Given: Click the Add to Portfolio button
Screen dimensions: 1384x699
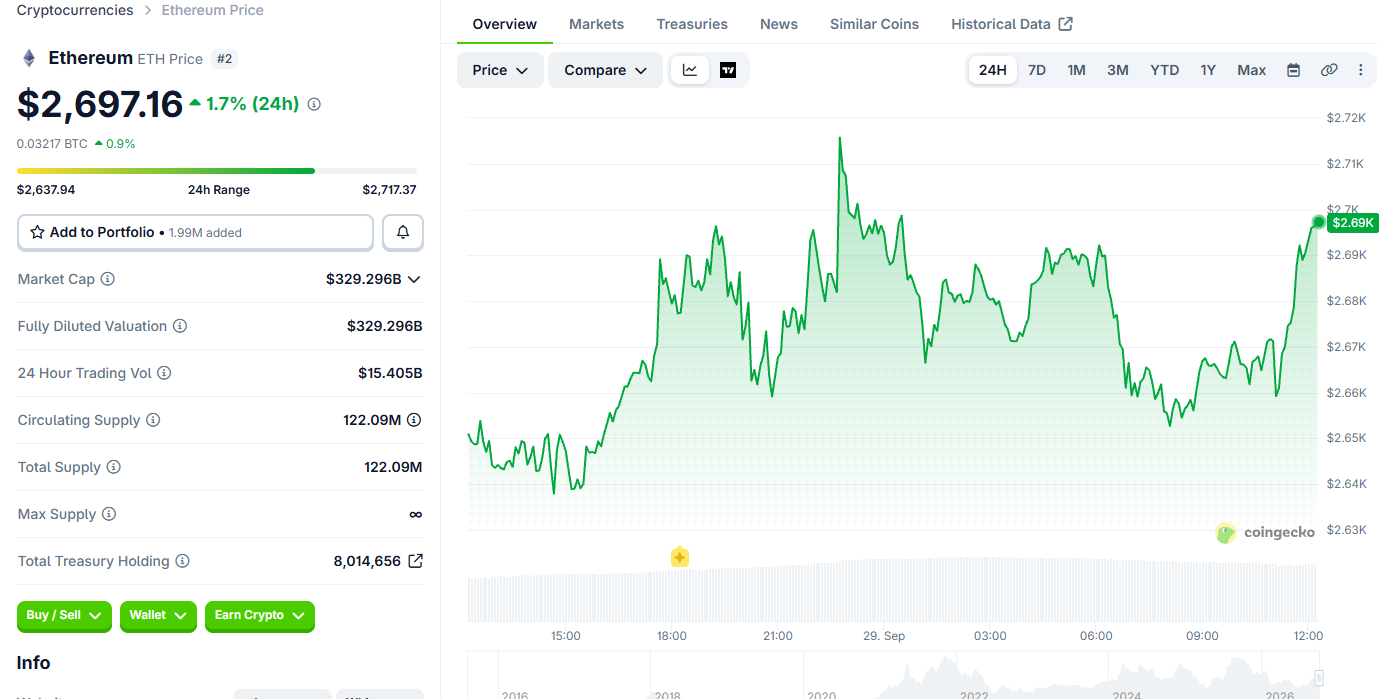Looking at the screenshot, I should pos(195,232).
